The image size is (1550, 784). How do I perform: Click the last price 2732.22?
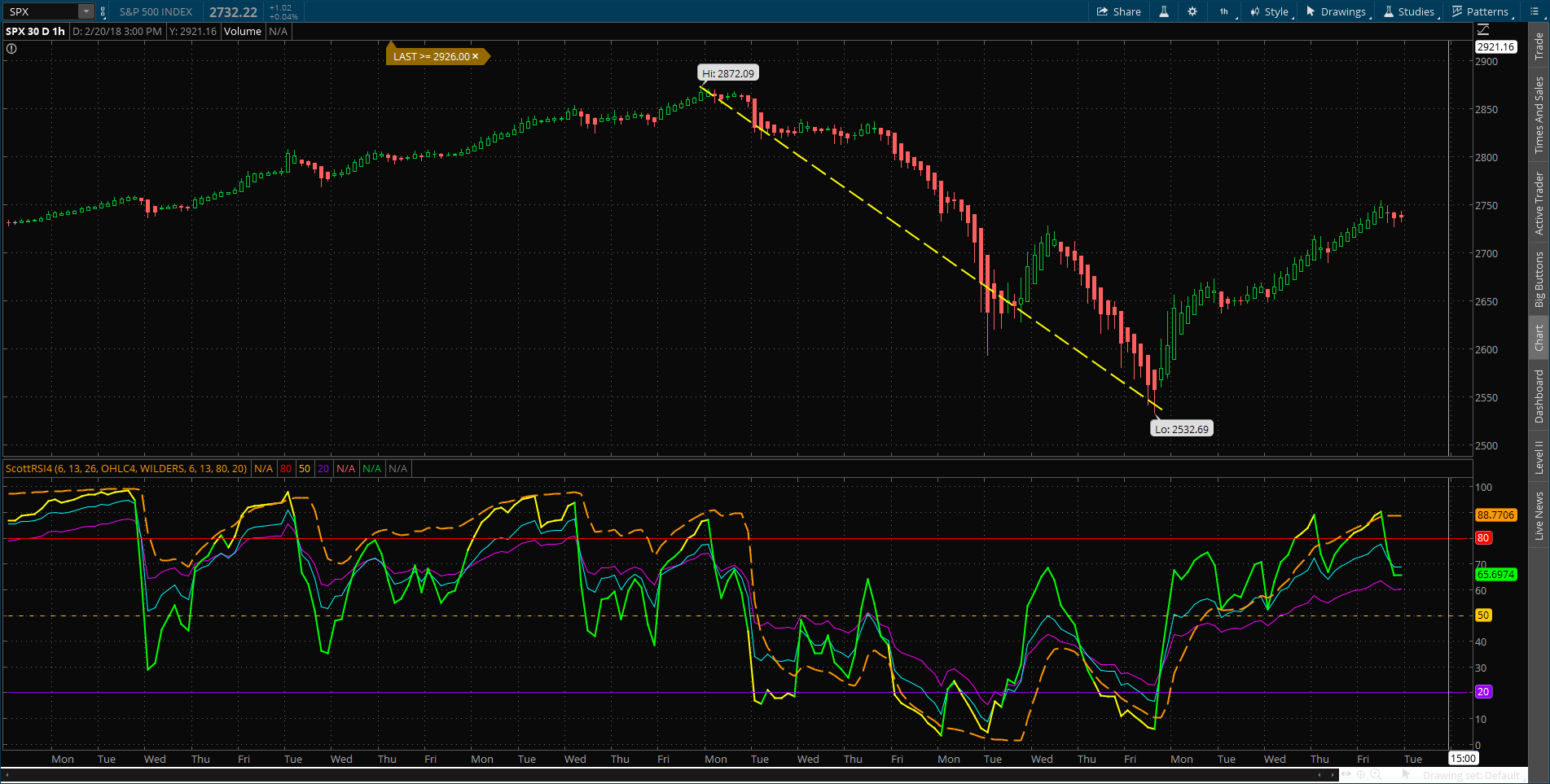coord(233,12)
